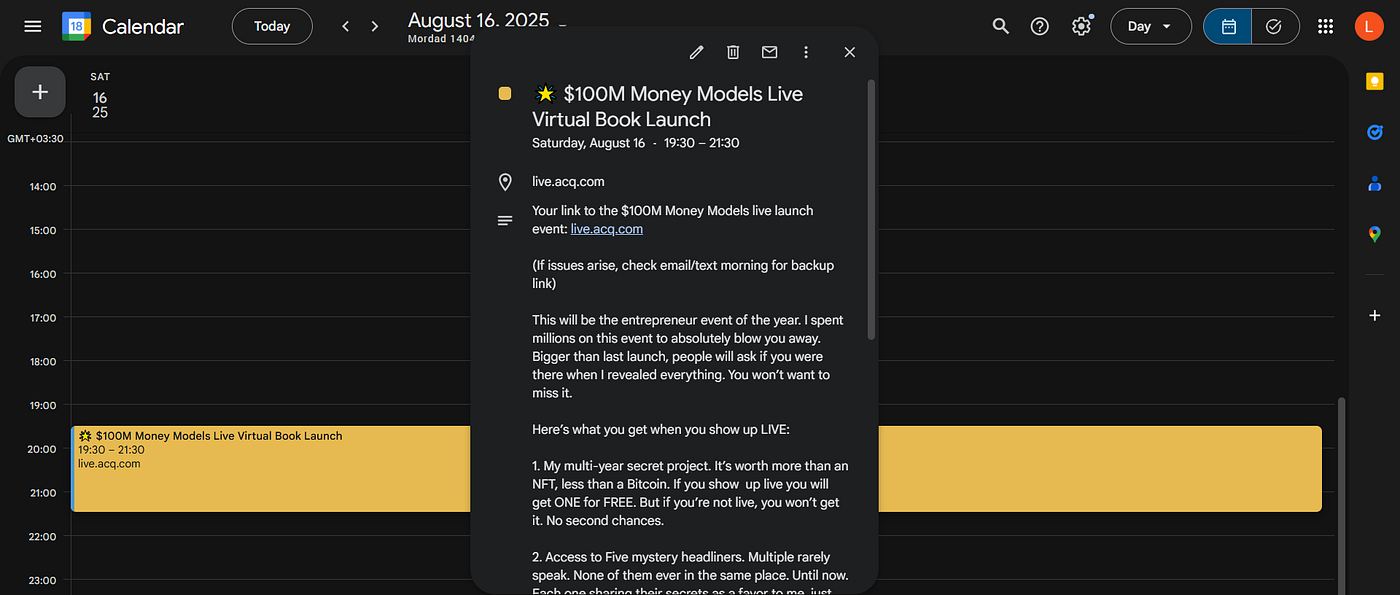
Task: Open the main menu hamburger icon
Action: click(33, 26)
